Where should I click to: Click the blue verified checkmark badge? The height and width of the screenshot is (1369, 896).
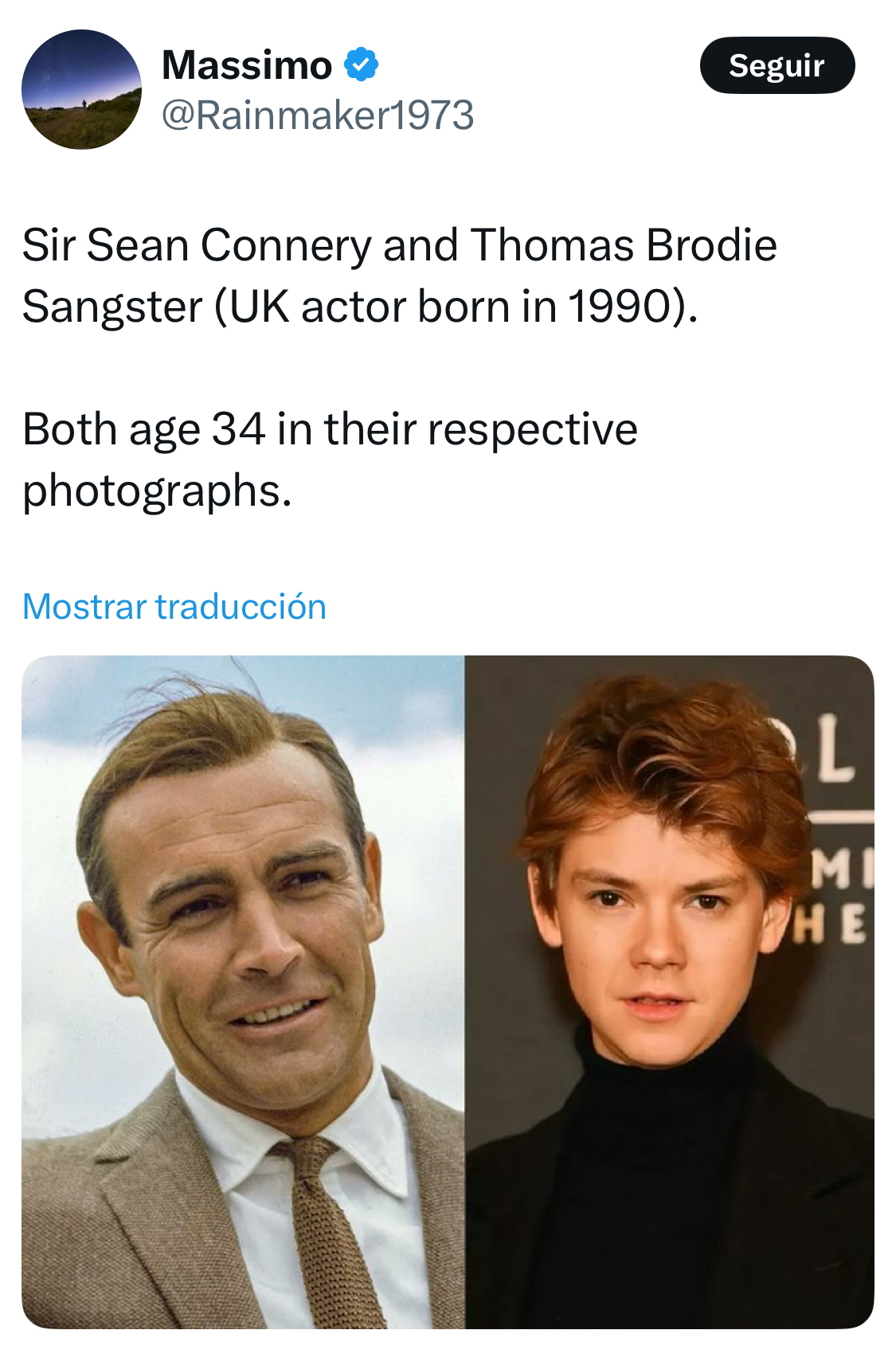[x=361, y=65]
